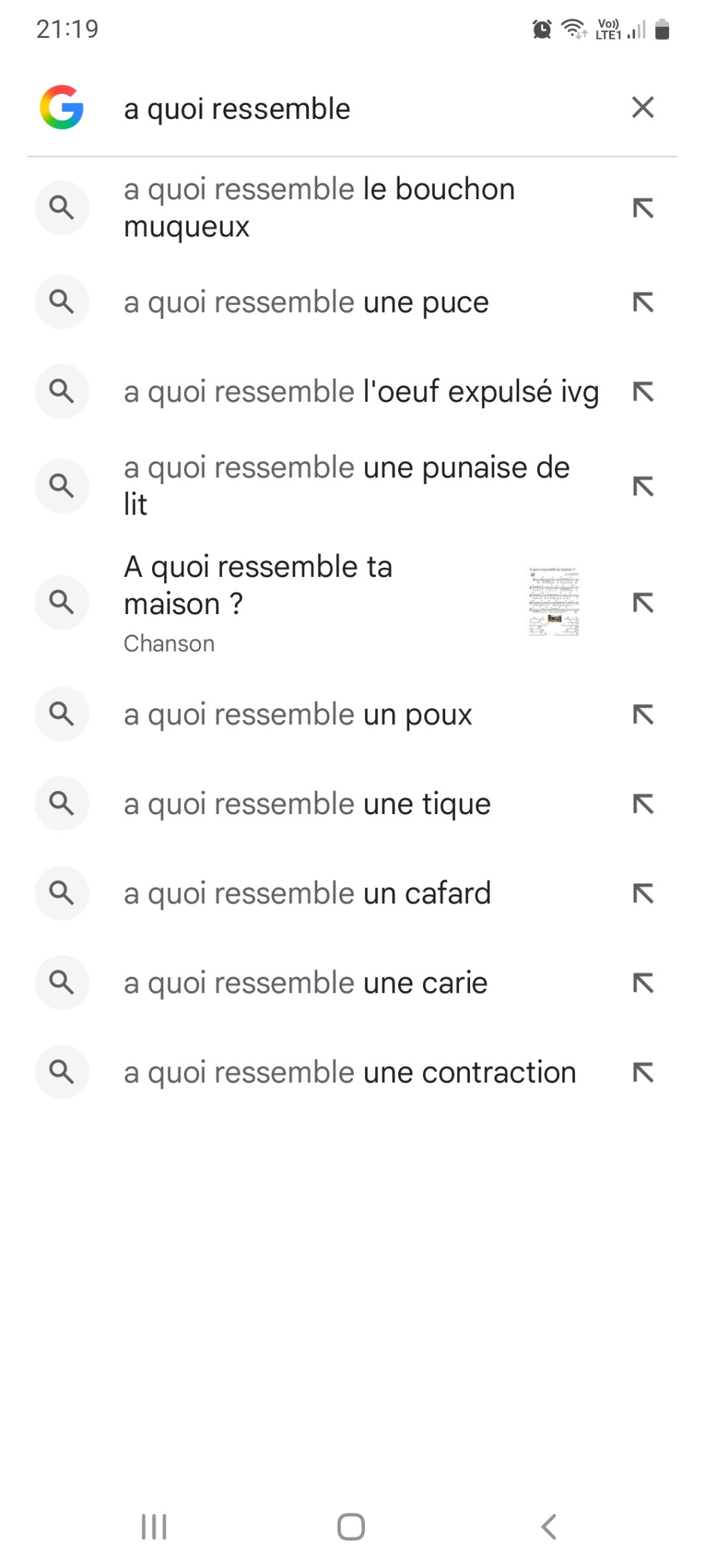Tap magnifier icon beside "une puce"
This screenshot has height=1568, width=705.
[62, 302]
